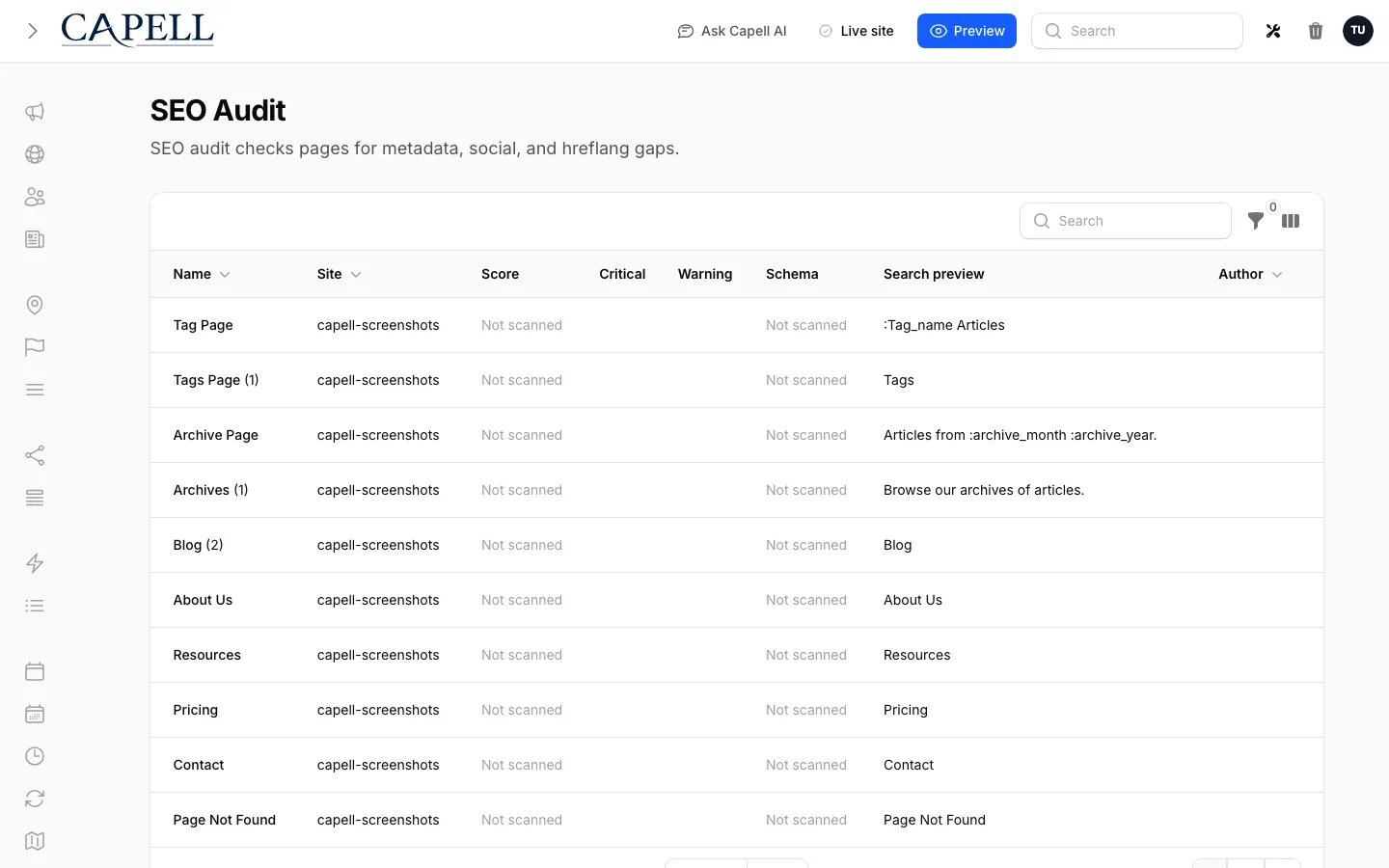This screenshot has height=868, width=1389.
Task: Focus the top header Search field
Action: point(1137,31)
